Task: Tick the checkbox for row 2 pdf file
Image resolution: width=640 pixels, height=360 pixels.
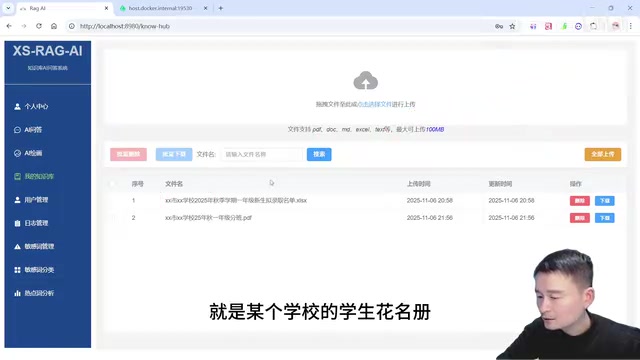Action: pos(113,218)
